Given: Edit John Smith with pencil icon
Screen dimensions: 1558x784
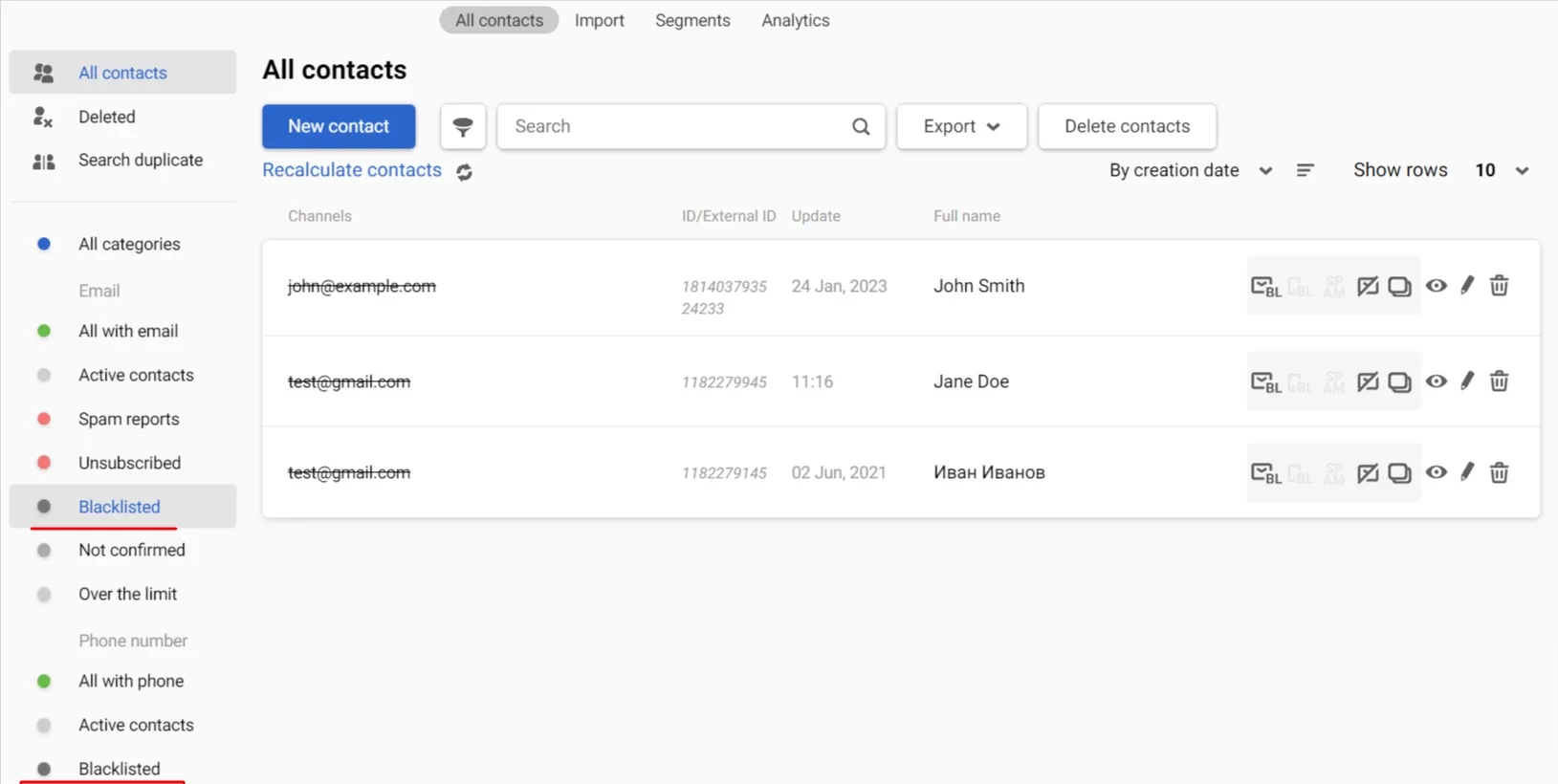Looking at the screenshot, I should click(x=1467, y=285).
